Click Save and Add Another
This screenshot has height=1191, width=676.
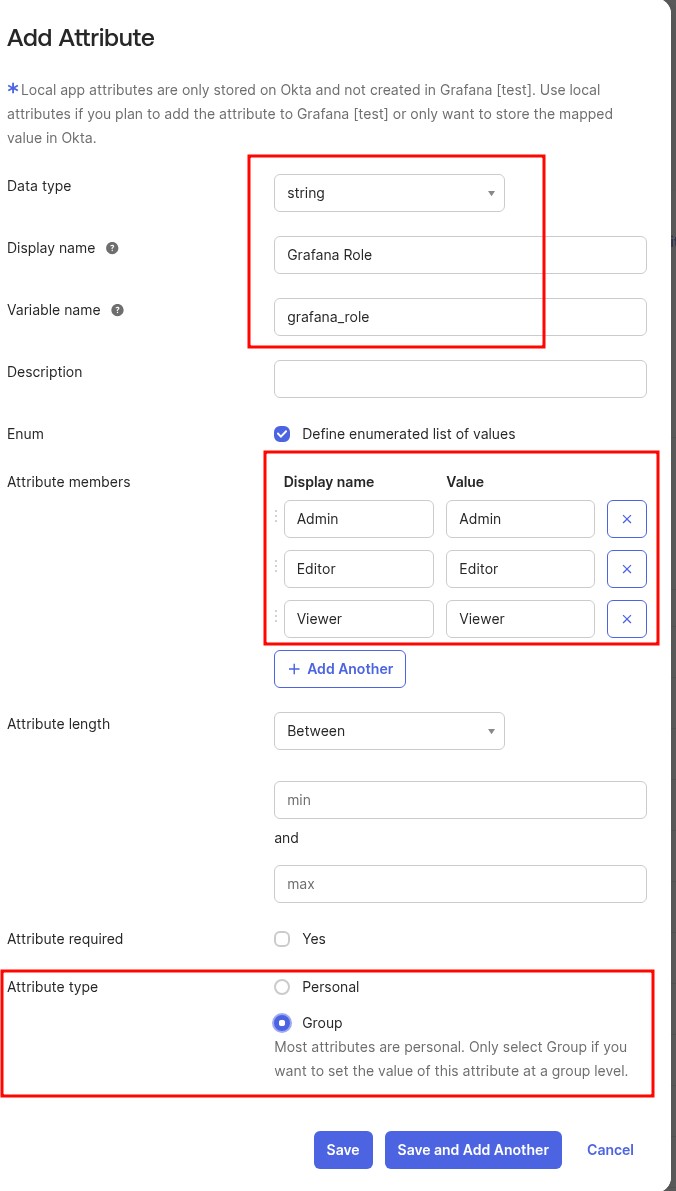(x=473, y=1150)
